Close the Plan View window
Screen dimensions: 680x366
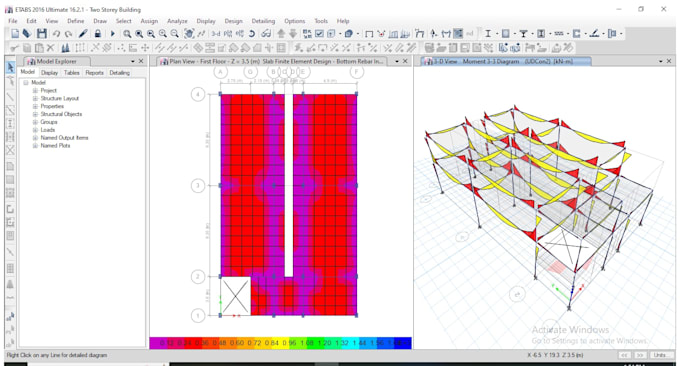405,61
